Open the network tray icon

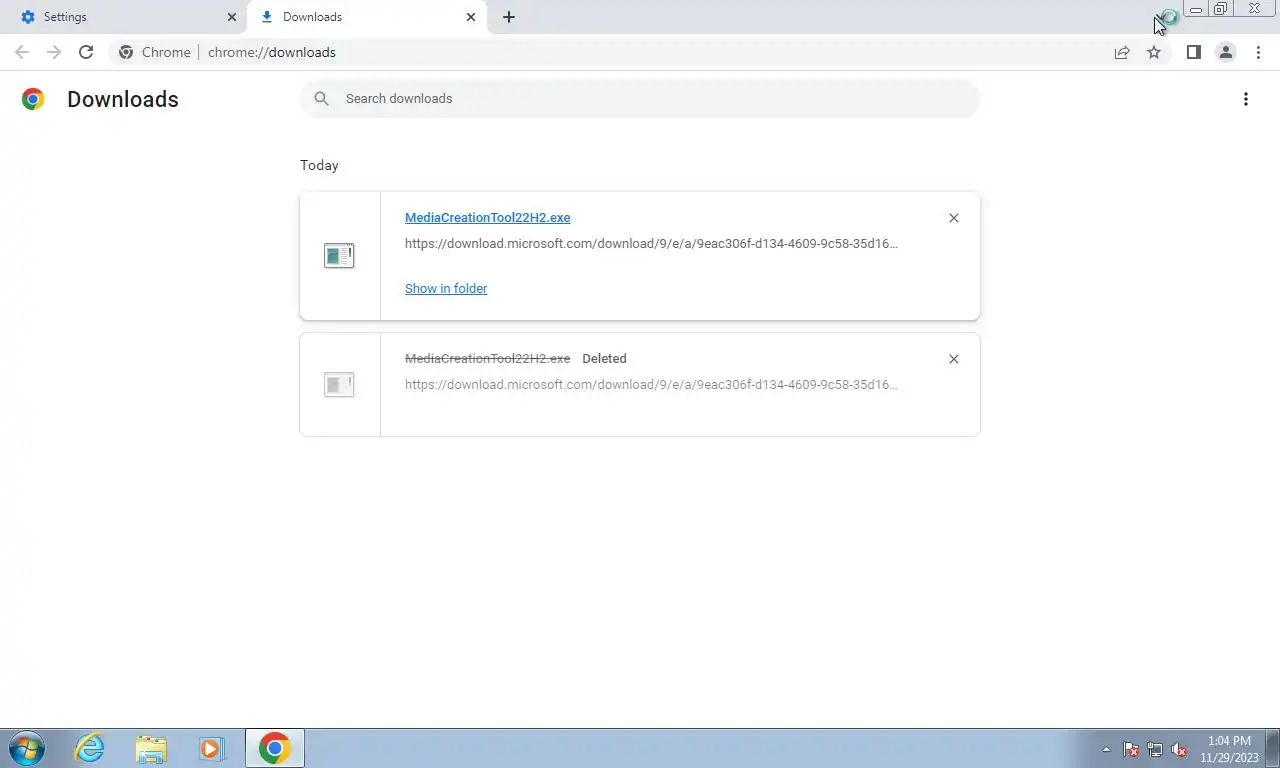[x=1155, y=749]
